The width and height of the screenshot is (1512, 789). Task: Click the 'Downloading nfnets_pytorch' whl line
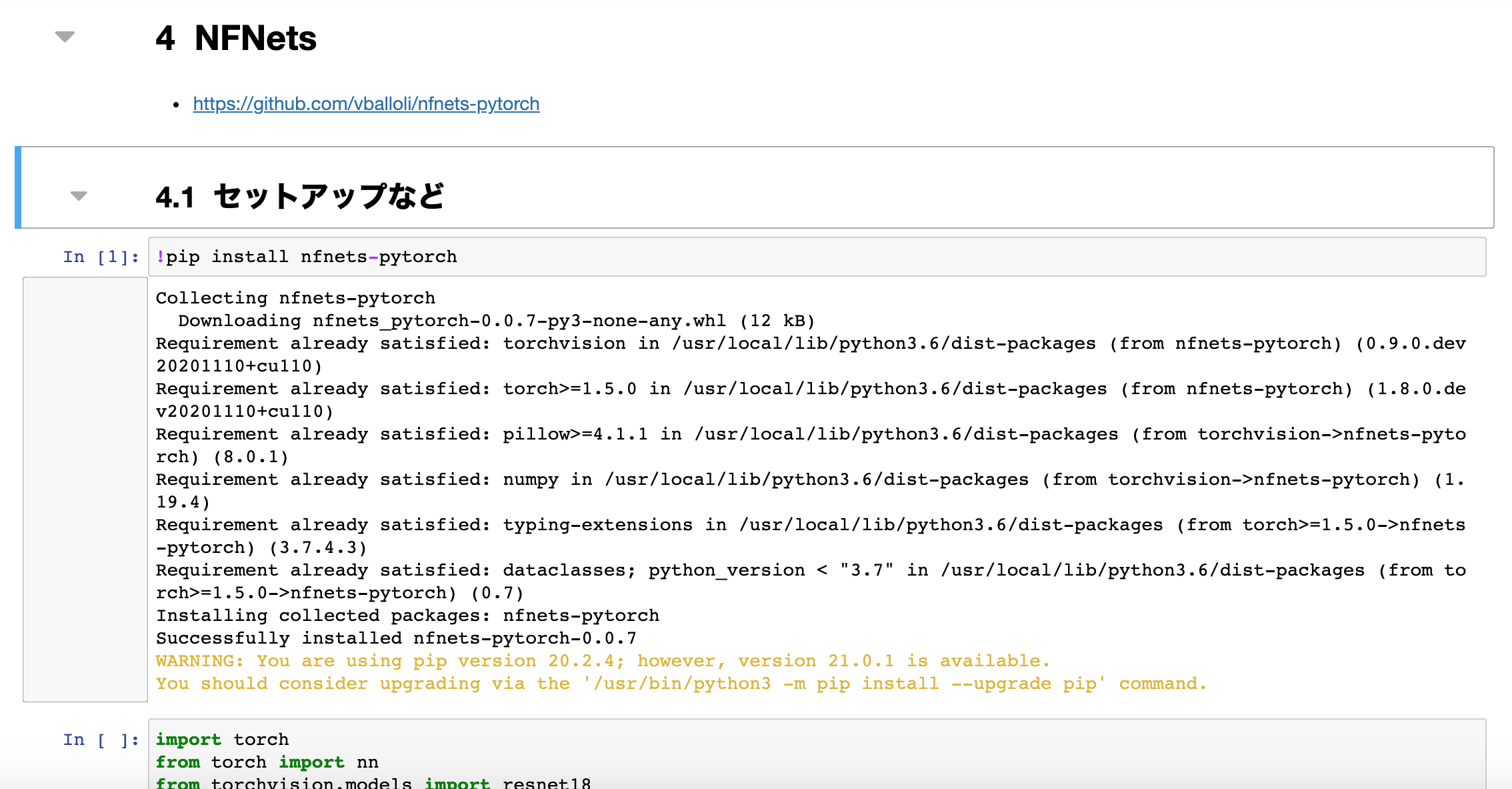[496, 321]
